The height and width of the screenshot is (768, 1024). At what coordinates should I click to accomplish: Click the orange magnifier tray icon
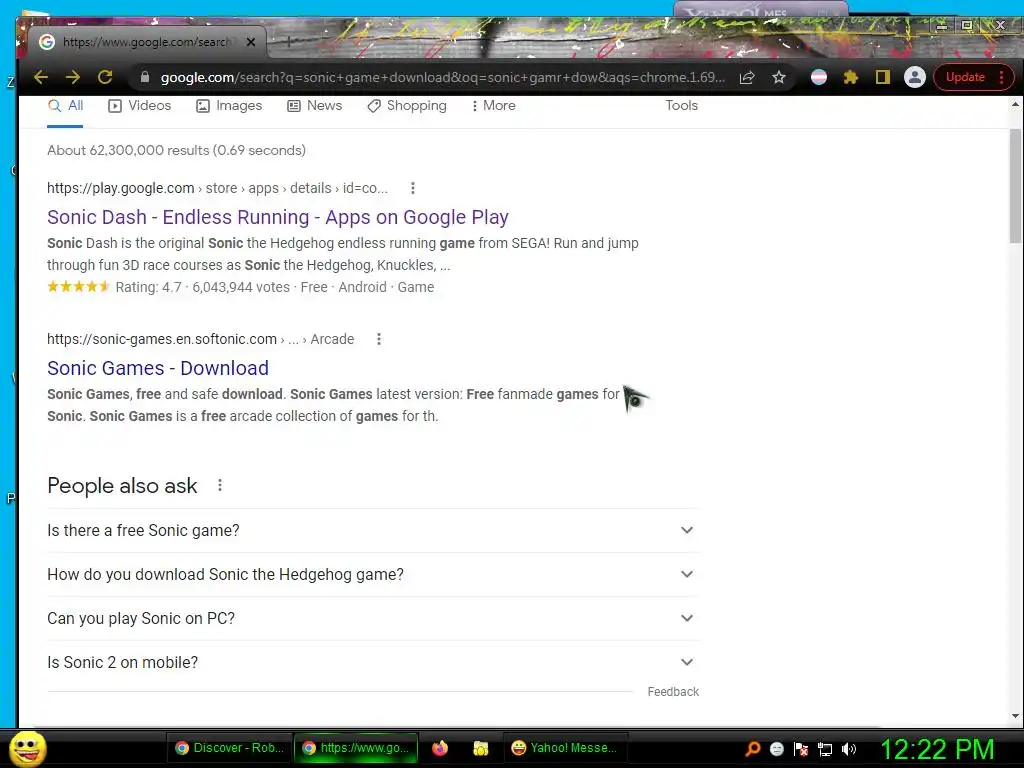[752, 748]
